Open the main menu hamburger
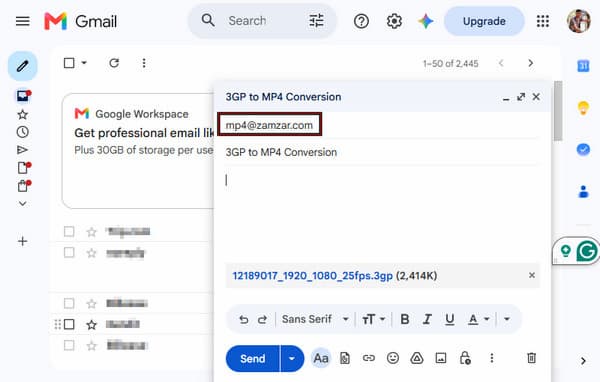600x382 pixels. point(23,21)
